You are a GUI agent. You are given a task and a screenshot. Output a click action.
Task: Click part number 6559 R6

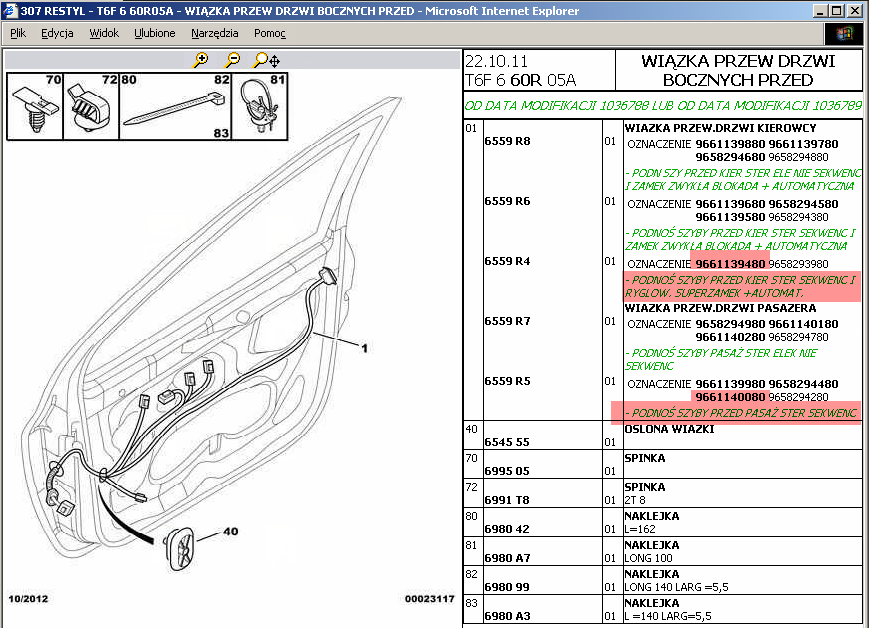click(x=507, y=201)
